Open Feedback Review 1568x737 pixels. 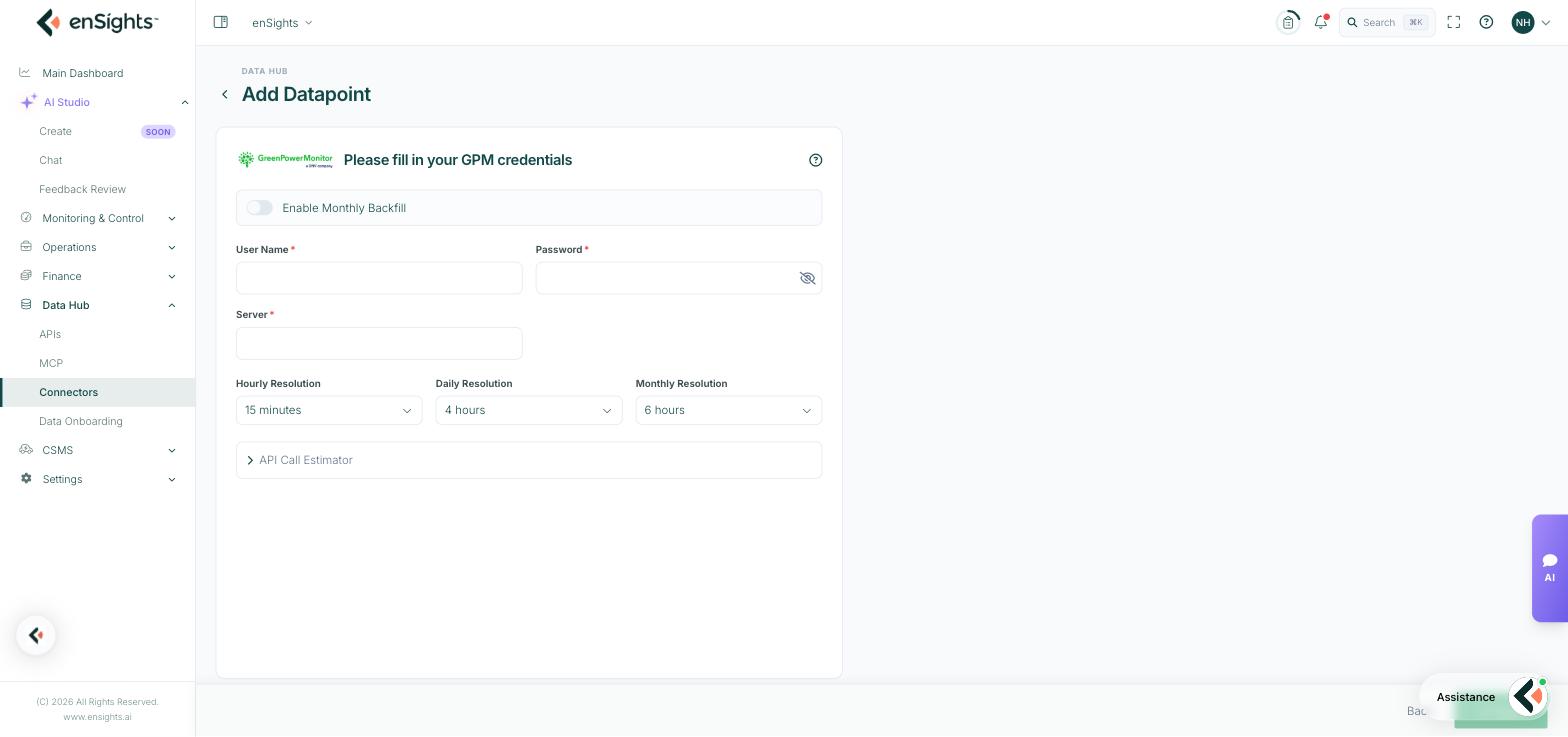pos(83,189)
